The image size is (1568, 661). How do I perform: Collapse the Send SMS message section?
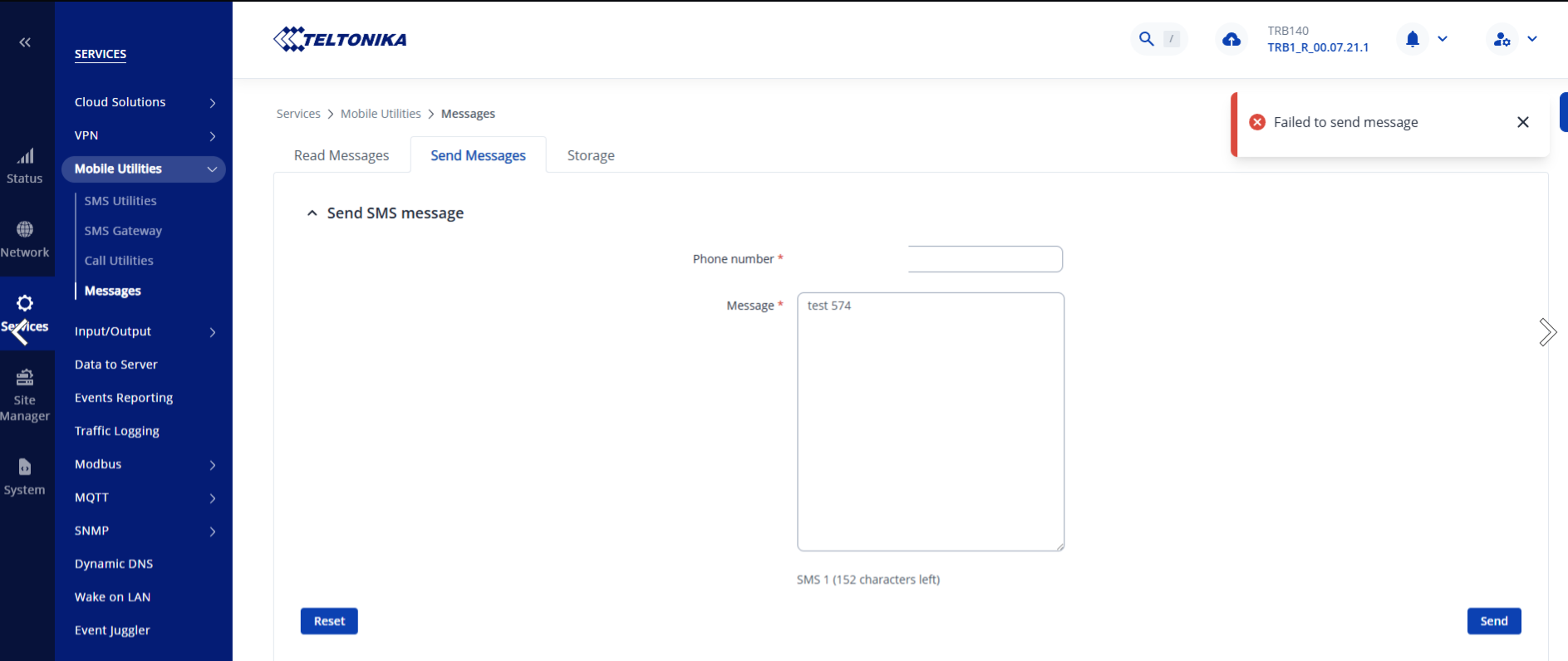click(x=312, y=213)
